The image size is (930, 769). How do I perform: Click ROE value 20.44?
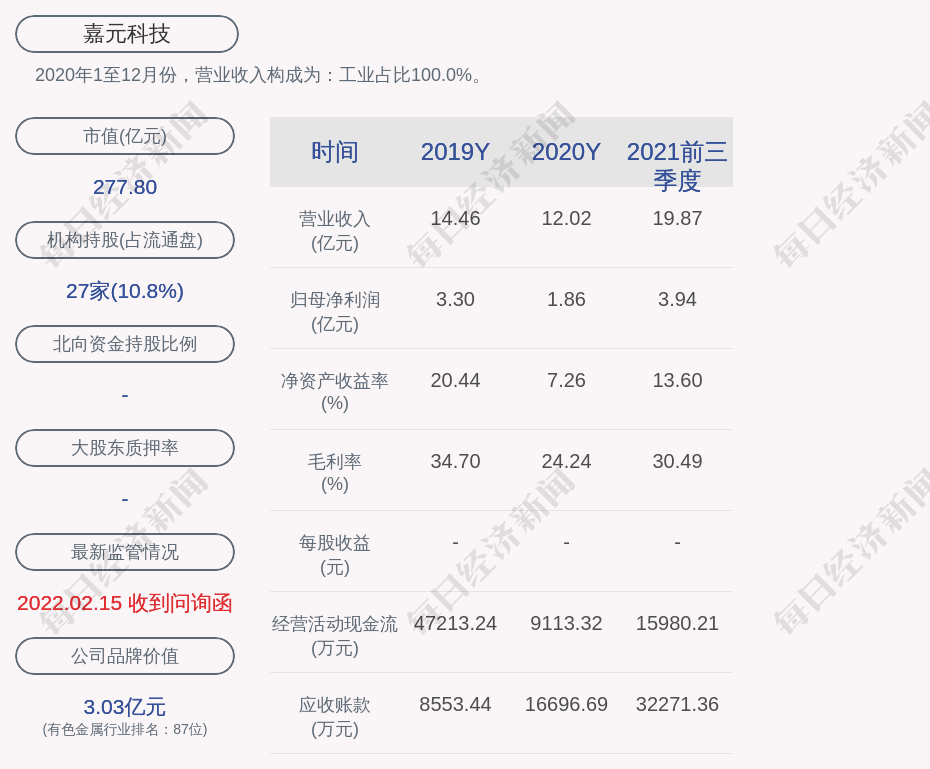(x=456, y=380)
